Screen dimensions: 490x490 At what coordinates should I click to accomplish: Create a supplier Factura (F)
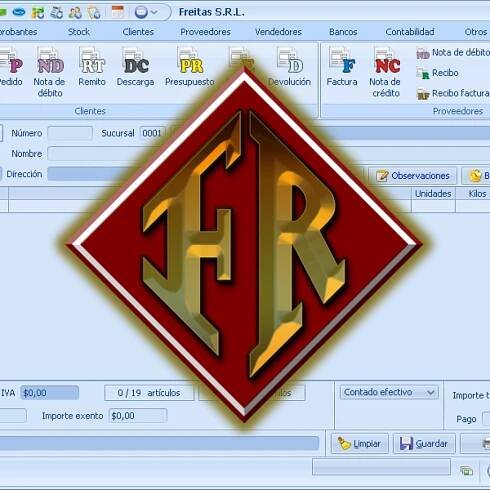[342, 67]
